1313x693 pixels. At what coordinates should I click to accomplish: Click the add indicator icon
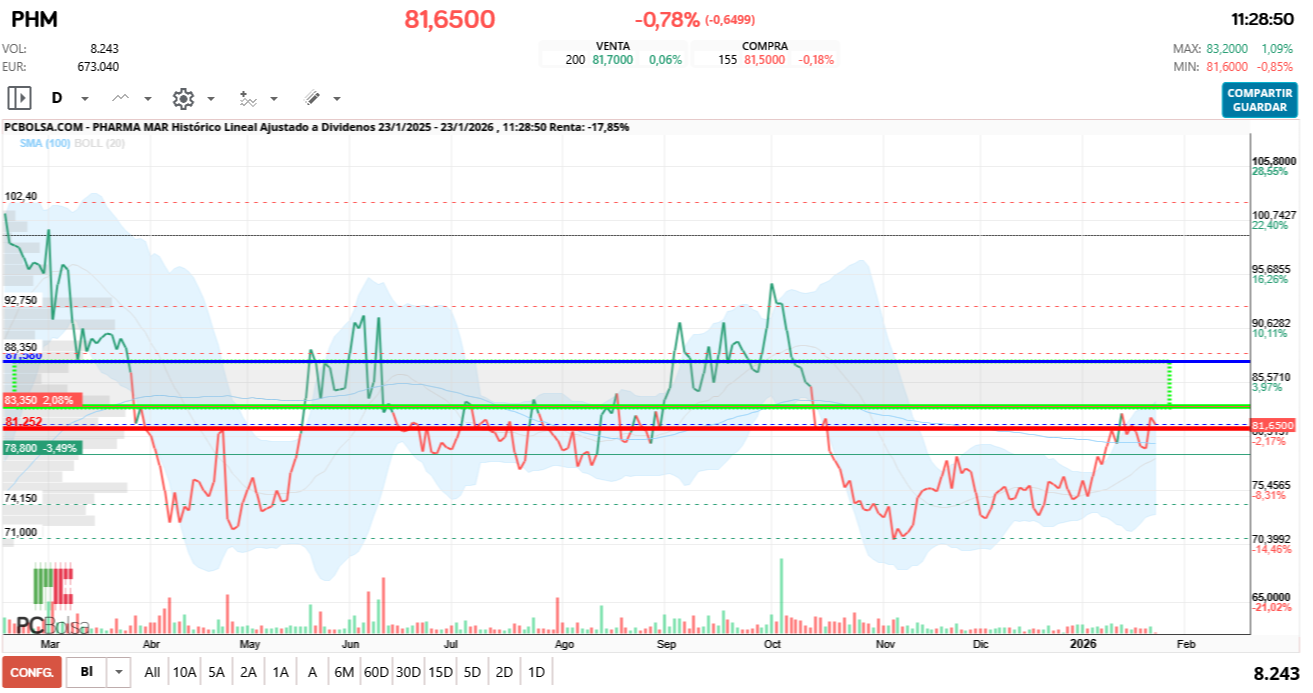point(247,98)
